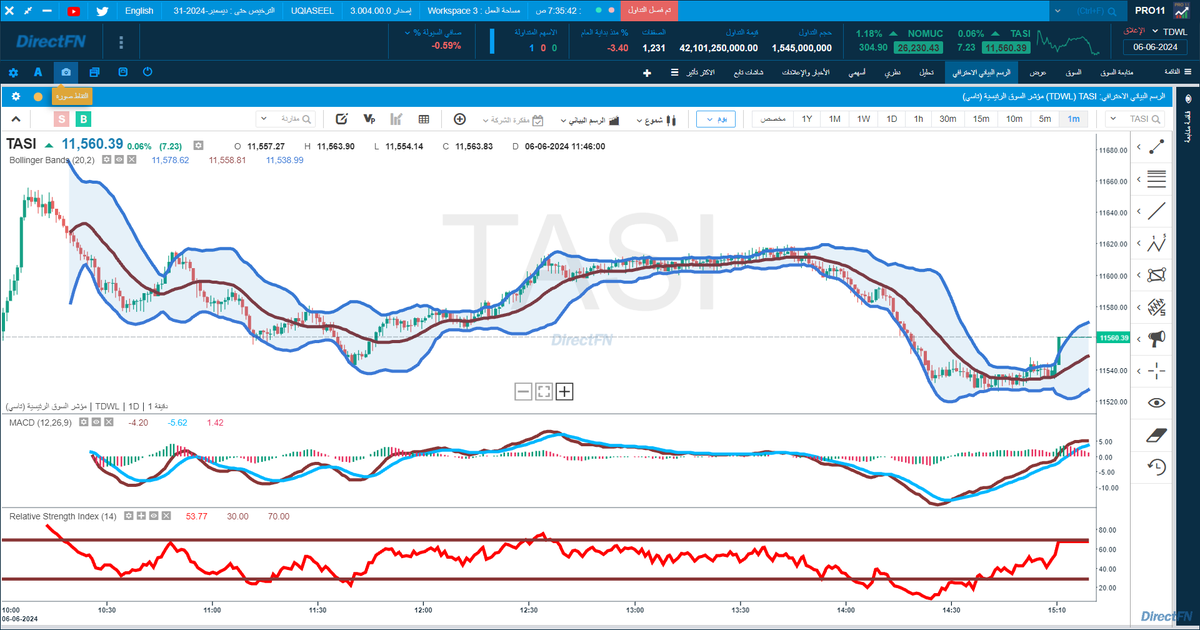Image resolution: width=1200 pixels, height=630 pixels.
Task: Open the chart widget settings gear
Action: (x=16, y=96)
